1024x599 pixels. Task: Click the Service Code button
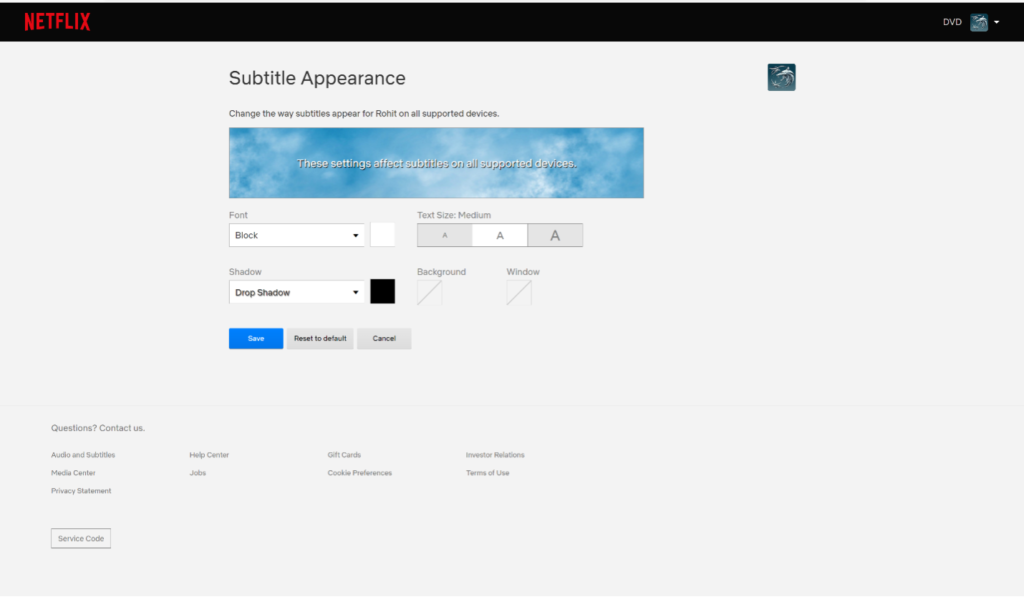coord(81,538)
